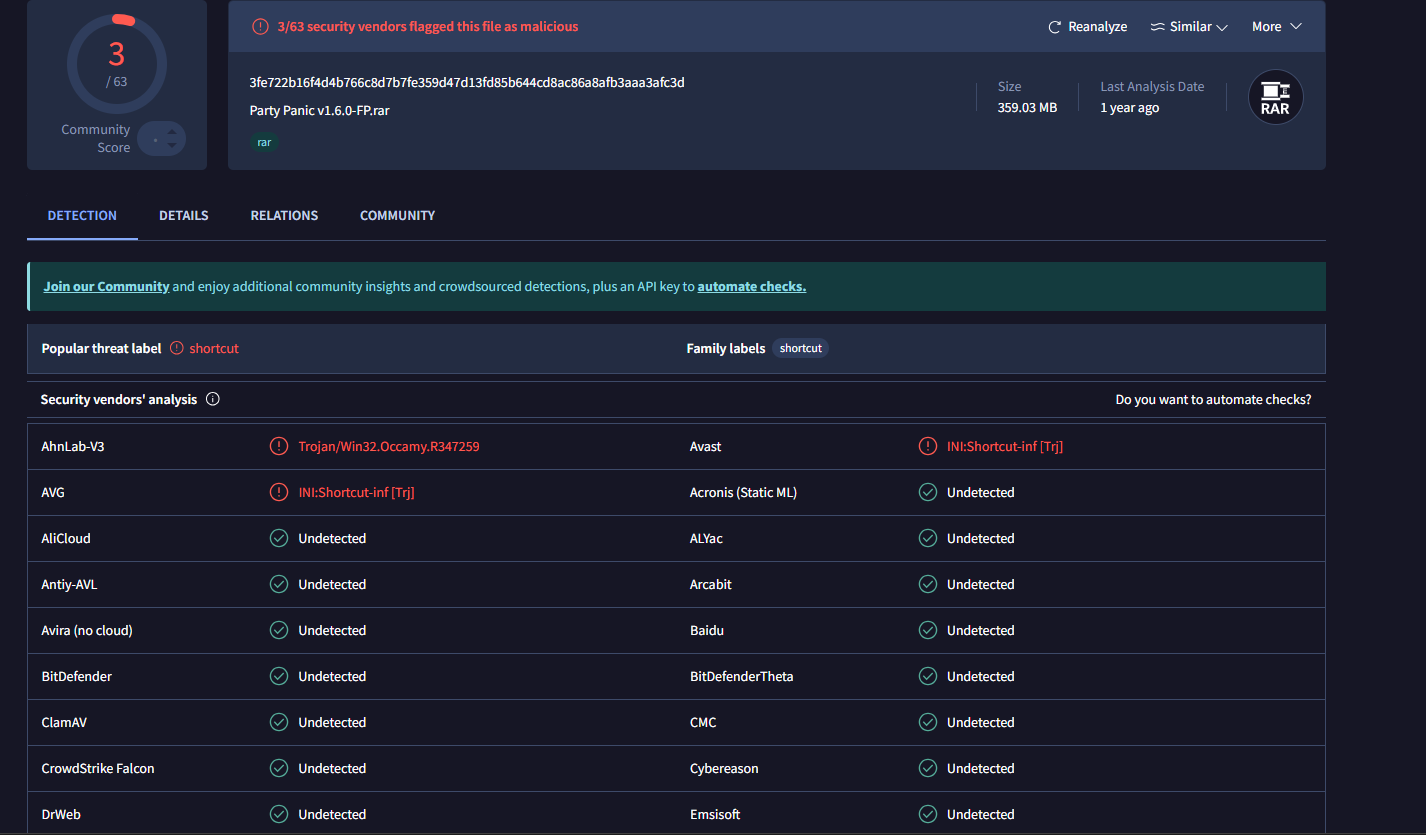1426x835 pixels.
Task: Open the More dropdown menu
Action: pyautogui.click(x=1277, y=27)
